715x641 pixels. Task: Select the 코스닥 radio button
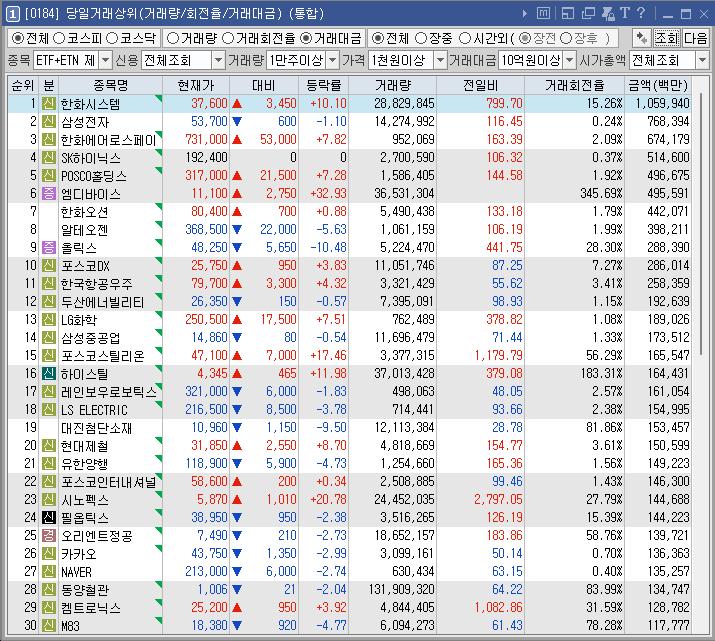point(112,38)
